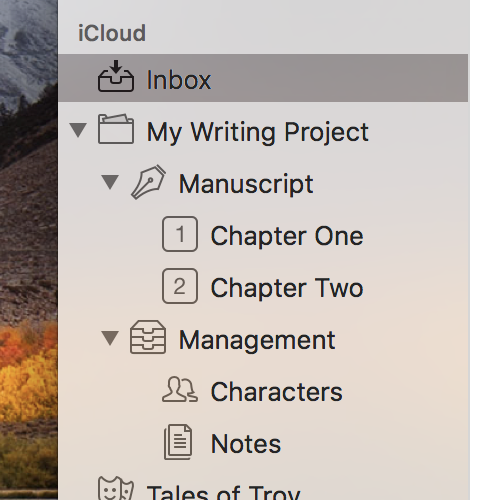Select the Notes group label
Image resolution: width=504 pixels, height=500 pixels.
246,444
